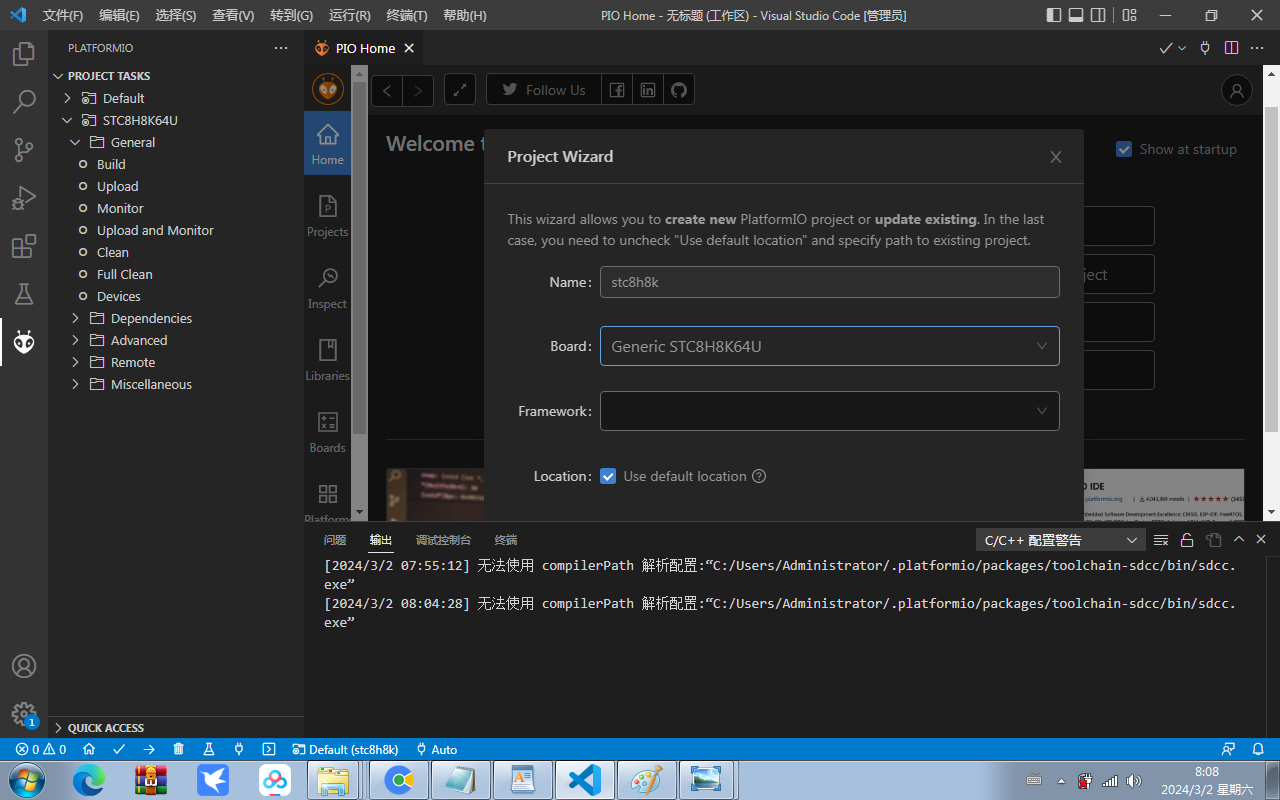The image size is (1280, 800).
Task: Expand QUICK ACCESS section
Action: coord(176,728)
